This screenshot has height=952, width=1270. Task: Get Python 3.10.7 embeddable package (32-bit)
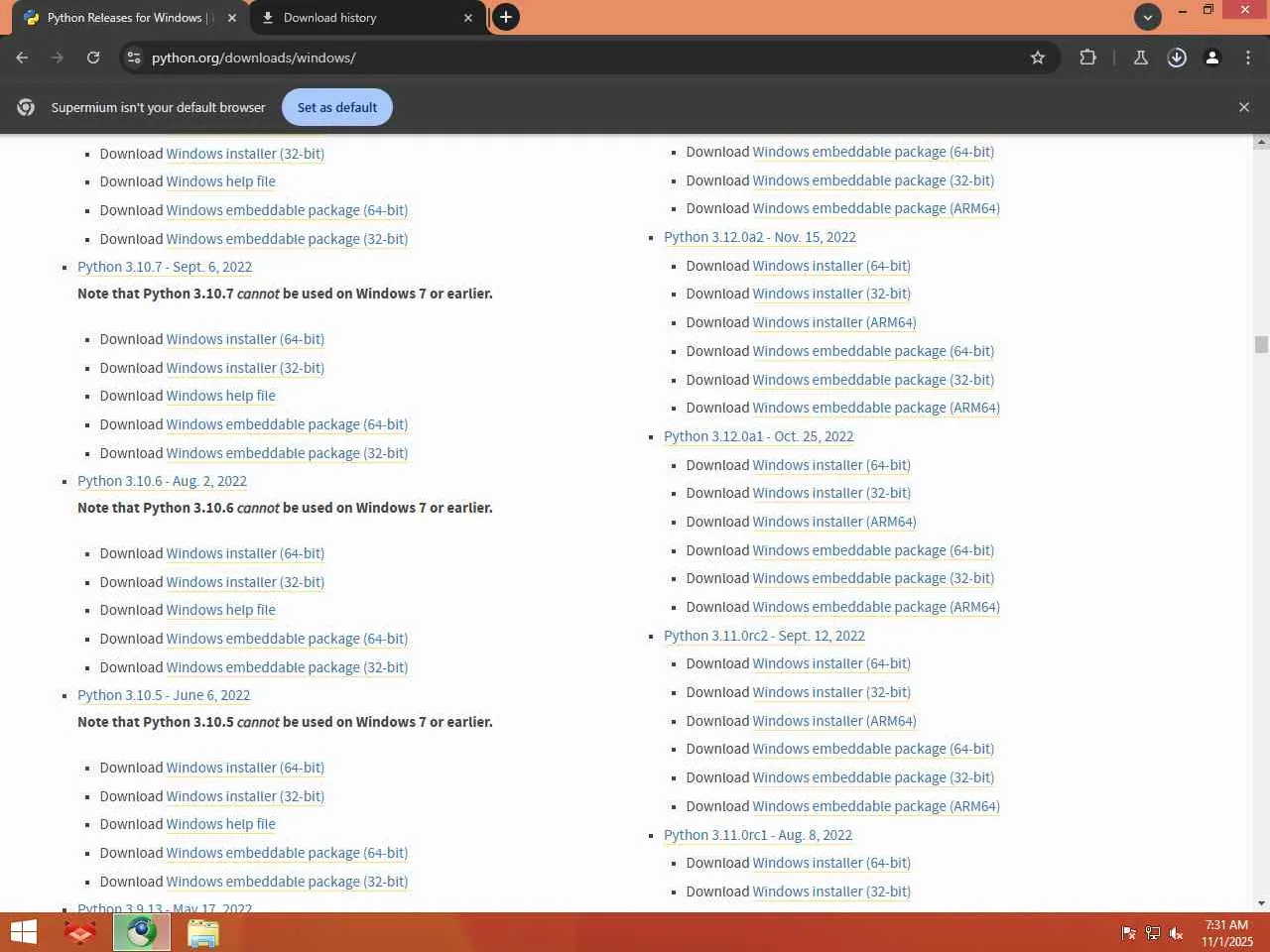[x=287, y=453]
